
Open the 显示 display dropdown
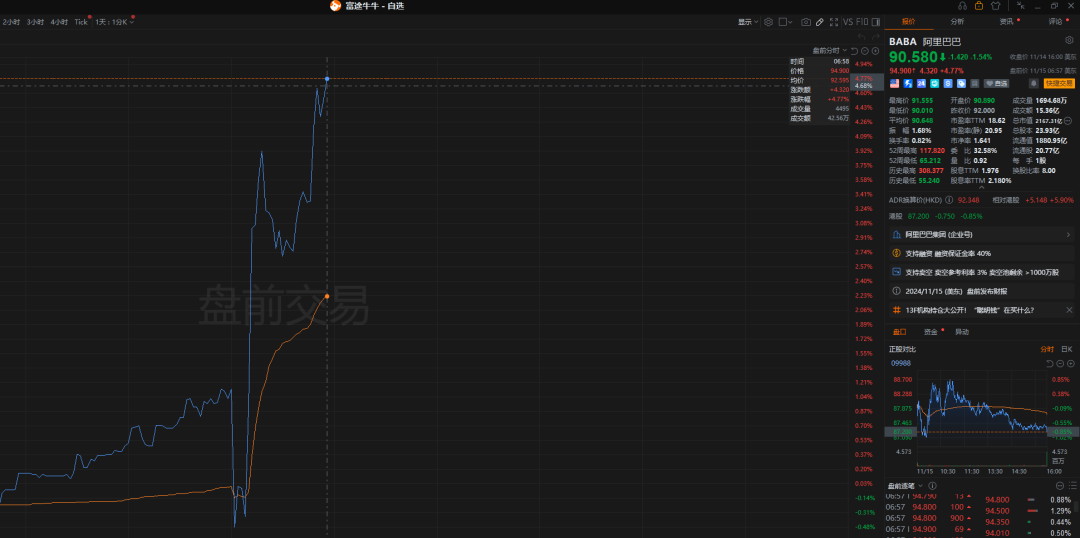click(x=748, y=22)
